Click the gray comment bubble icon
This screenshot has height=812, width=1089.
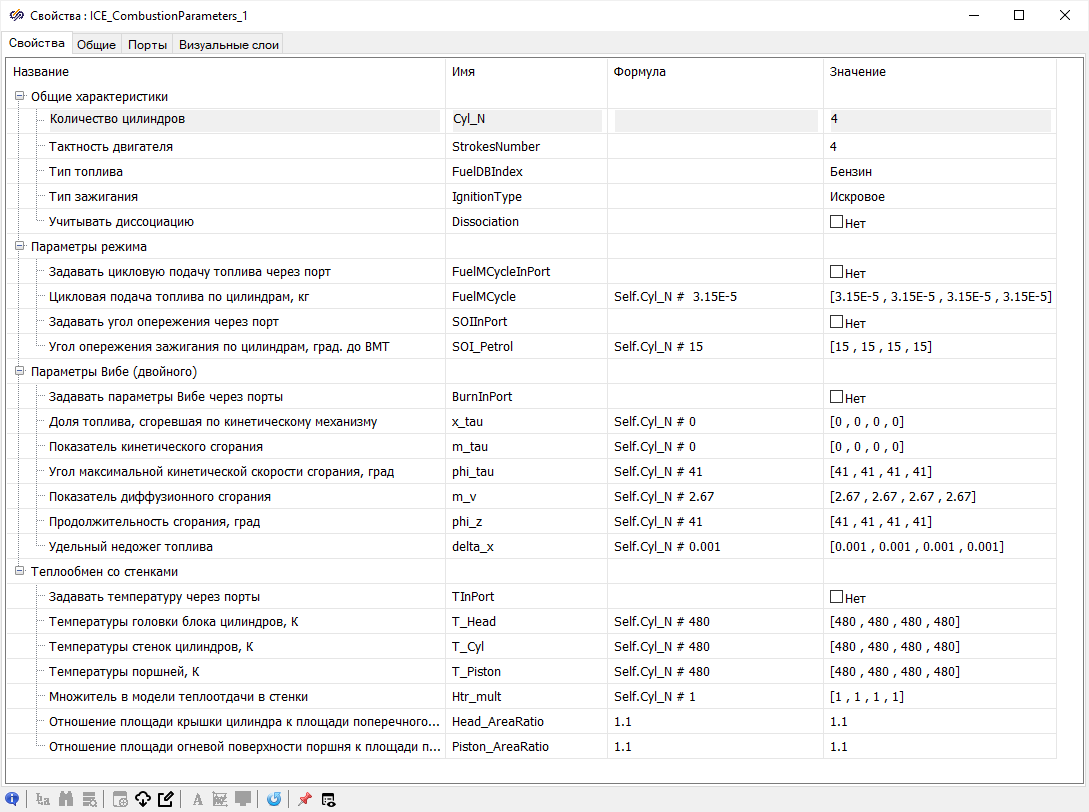click(242, 799)
